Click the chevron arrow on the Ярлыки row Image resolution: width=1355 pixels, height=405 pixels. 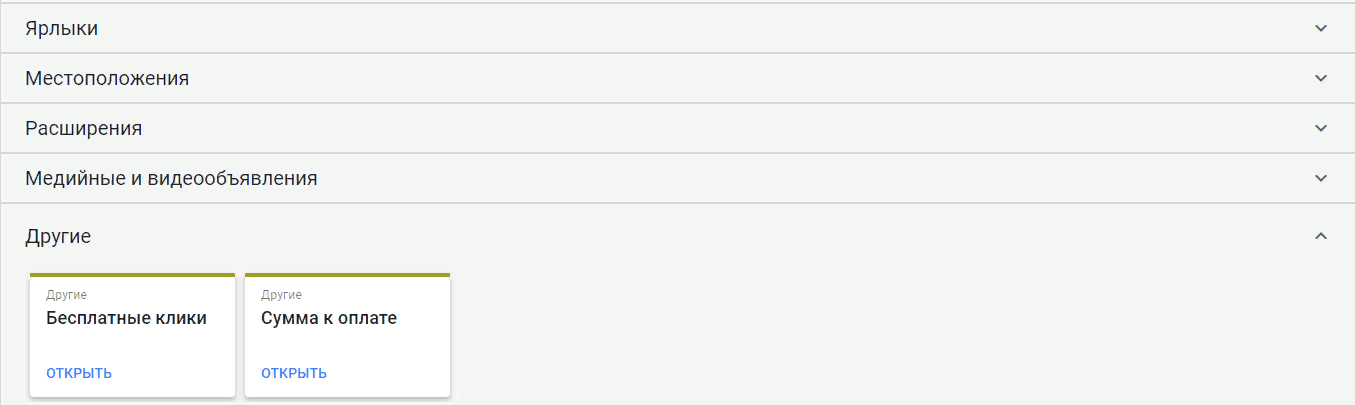click(1321, 29)
